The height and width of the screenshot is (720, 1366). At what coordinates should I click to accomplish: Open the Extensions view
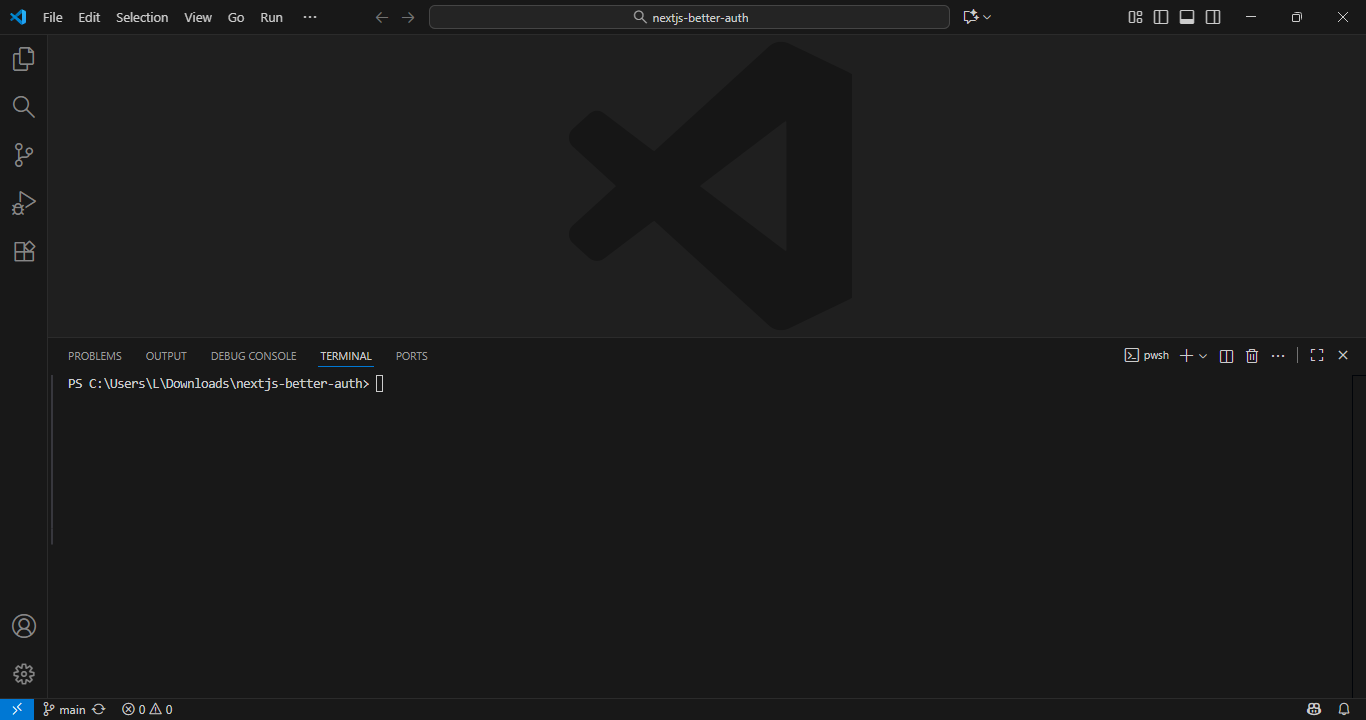point(23,251)
